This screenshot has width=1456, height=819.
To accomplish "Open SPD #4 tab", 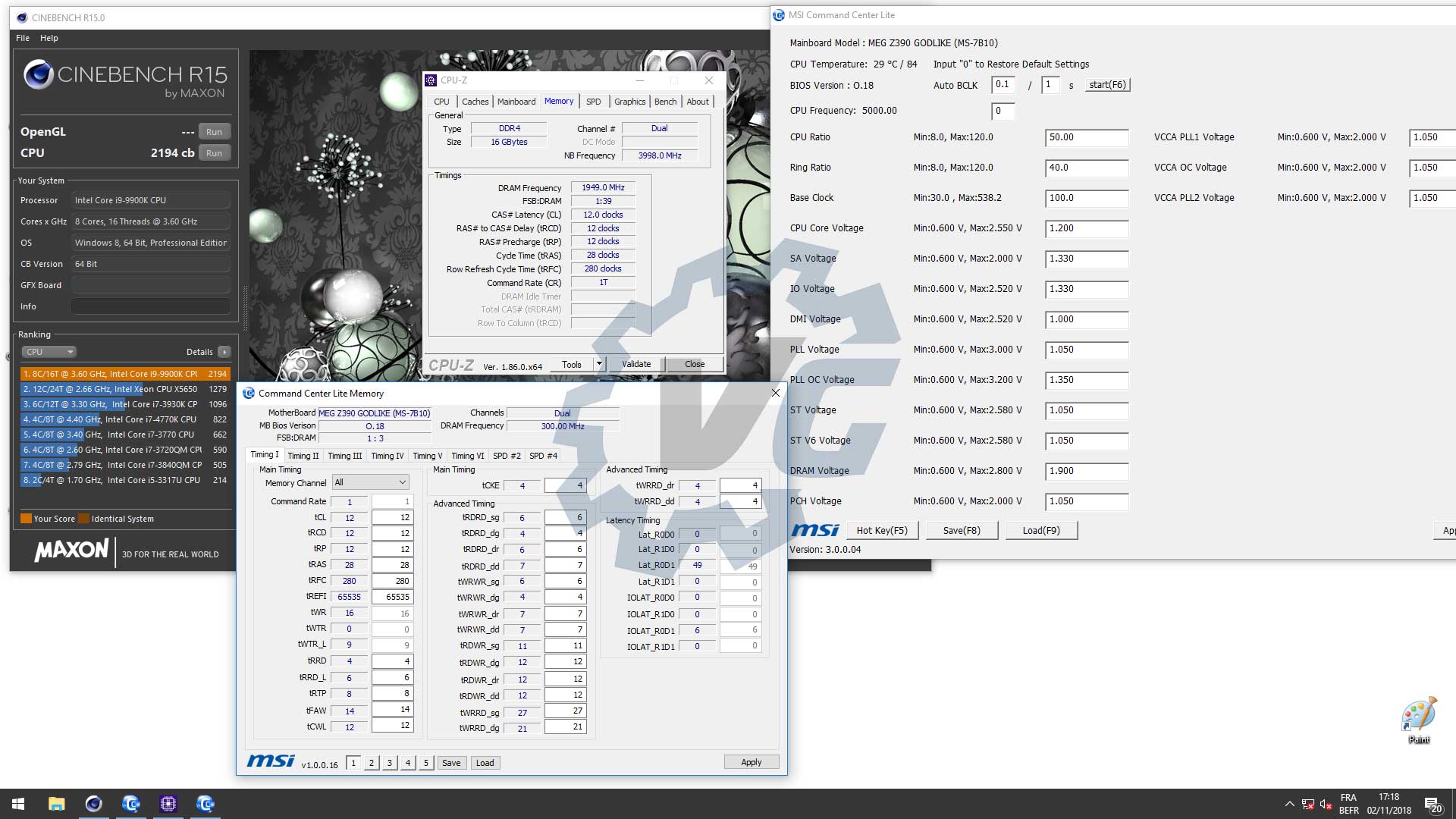I will pos(543,456).
